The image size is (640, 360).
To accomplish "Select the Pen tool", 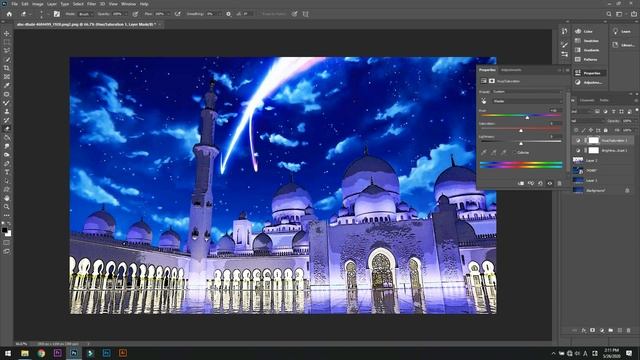I will tap(7, 164).
